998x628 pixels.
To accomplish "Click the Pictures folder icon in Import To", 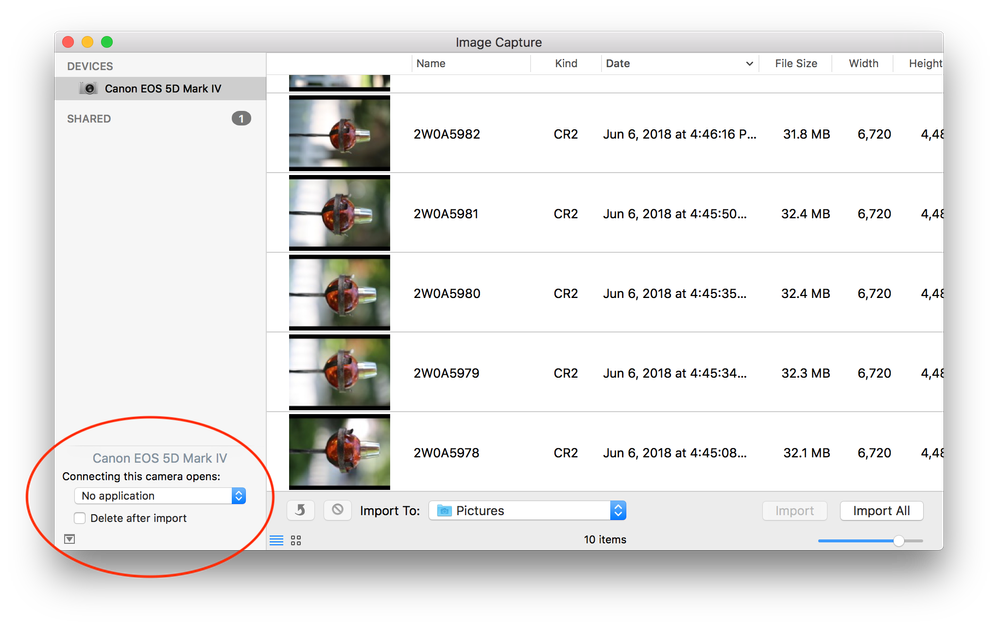I will pos(444,511).
